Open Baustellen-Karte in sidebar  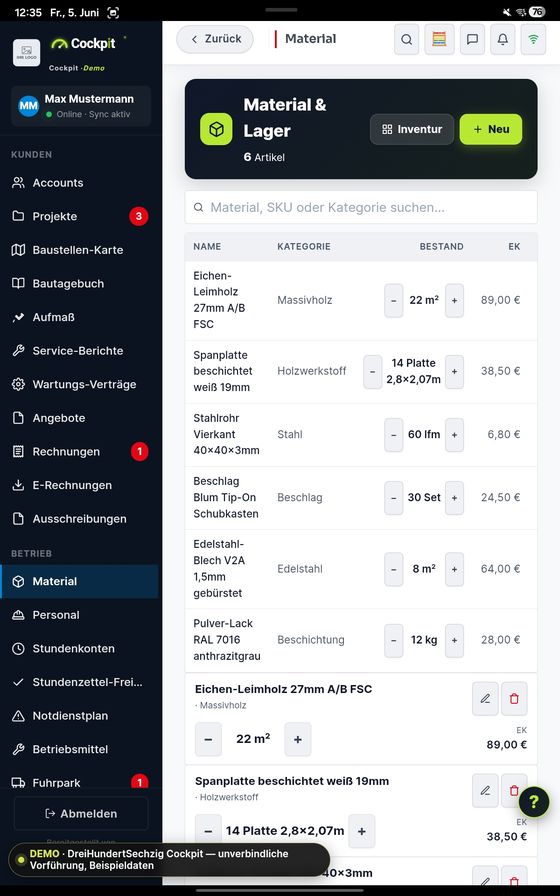point(79,250)
